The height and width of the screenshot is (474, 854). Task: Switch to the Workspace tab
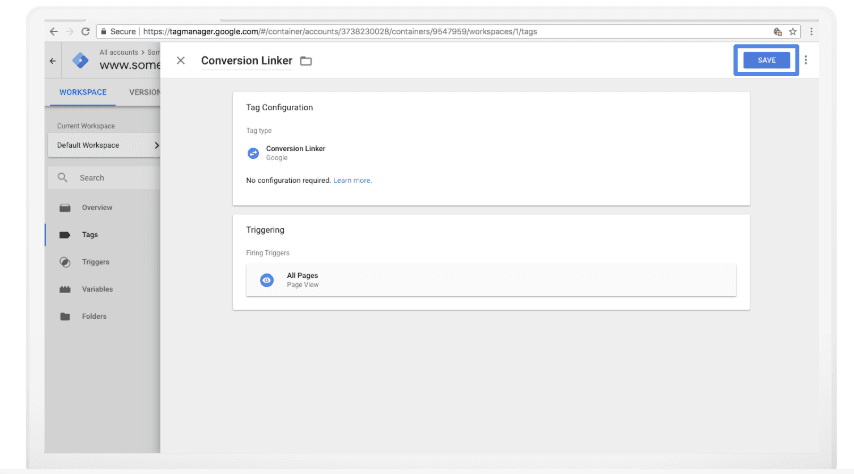point(83,93)
